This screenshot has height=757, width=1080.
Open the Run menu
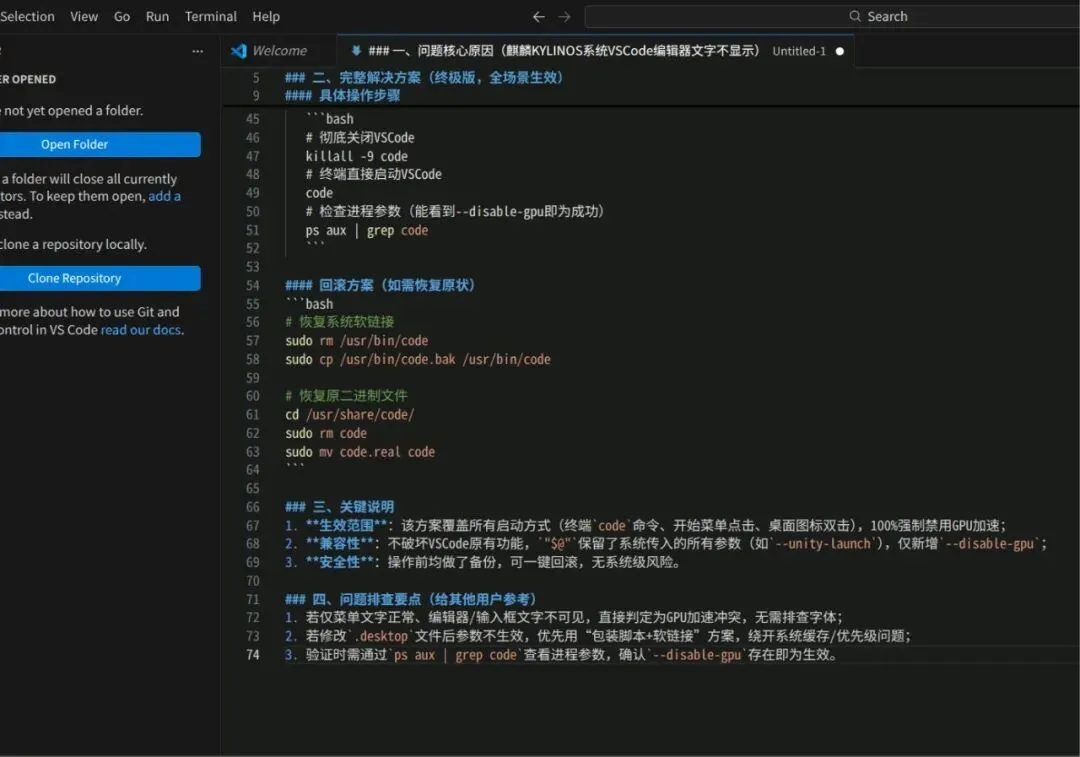click(x=157, y=17)
